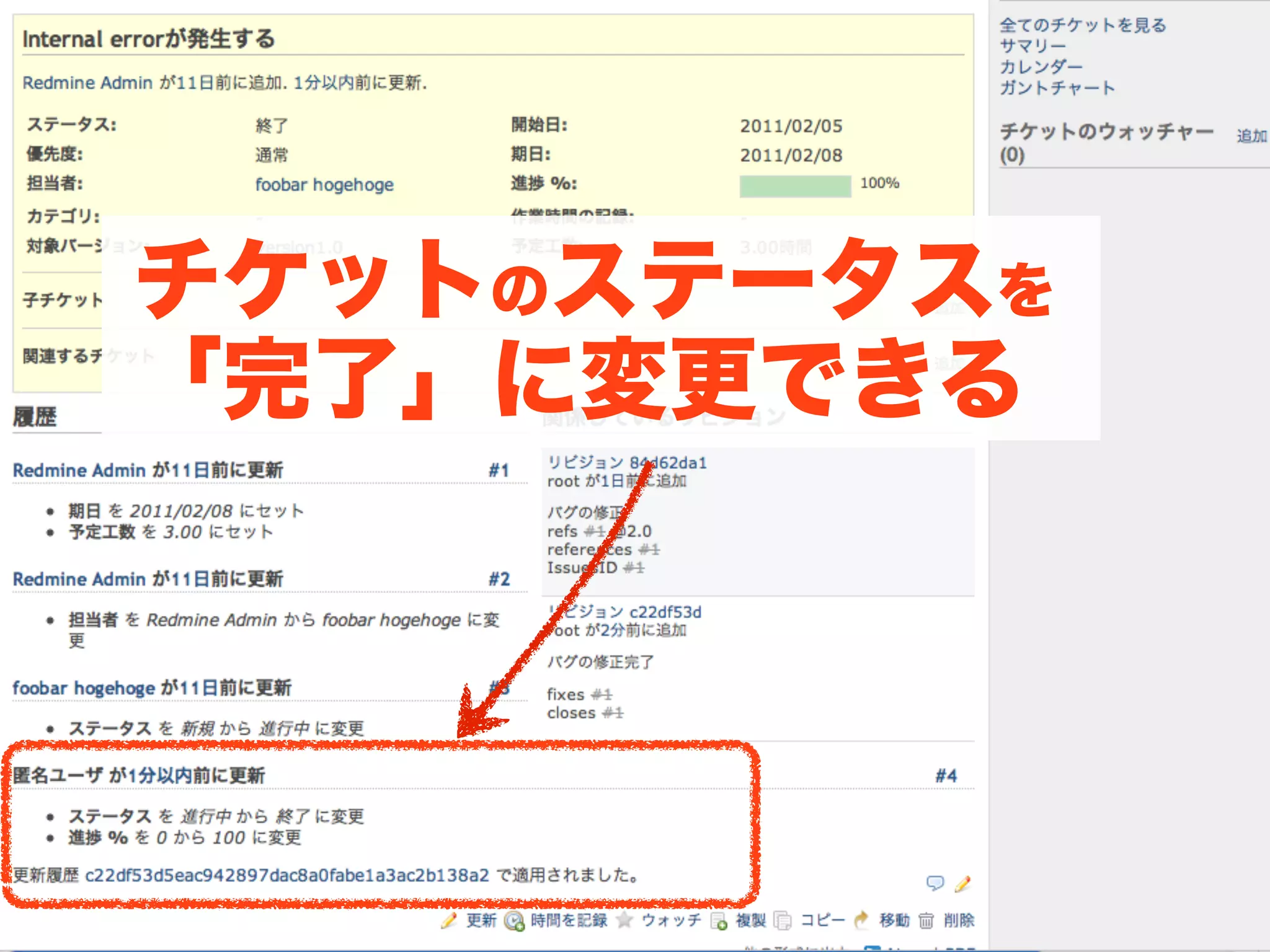Click foobar hogehoge in the history update header
Screen dimensions: 1270x952
click(84, 688)
